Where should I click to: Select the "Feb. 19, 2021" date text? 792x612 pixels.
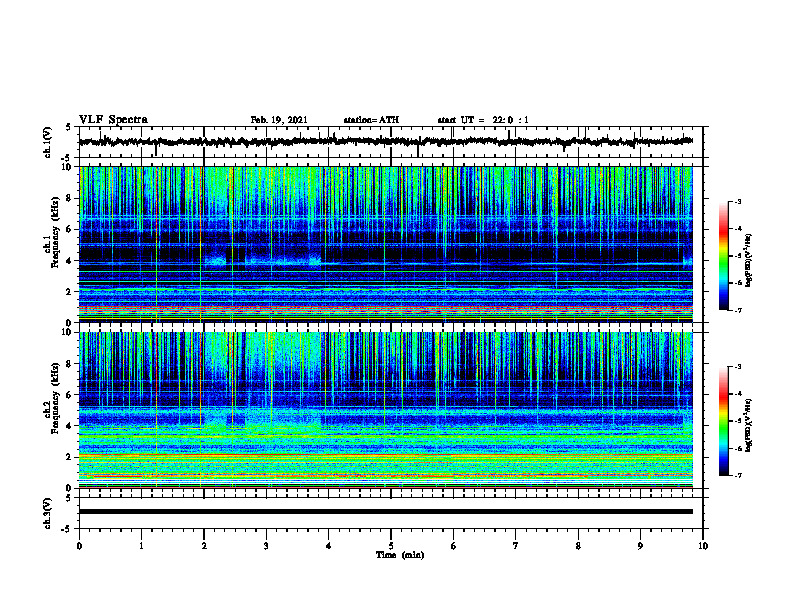[279, 120]
